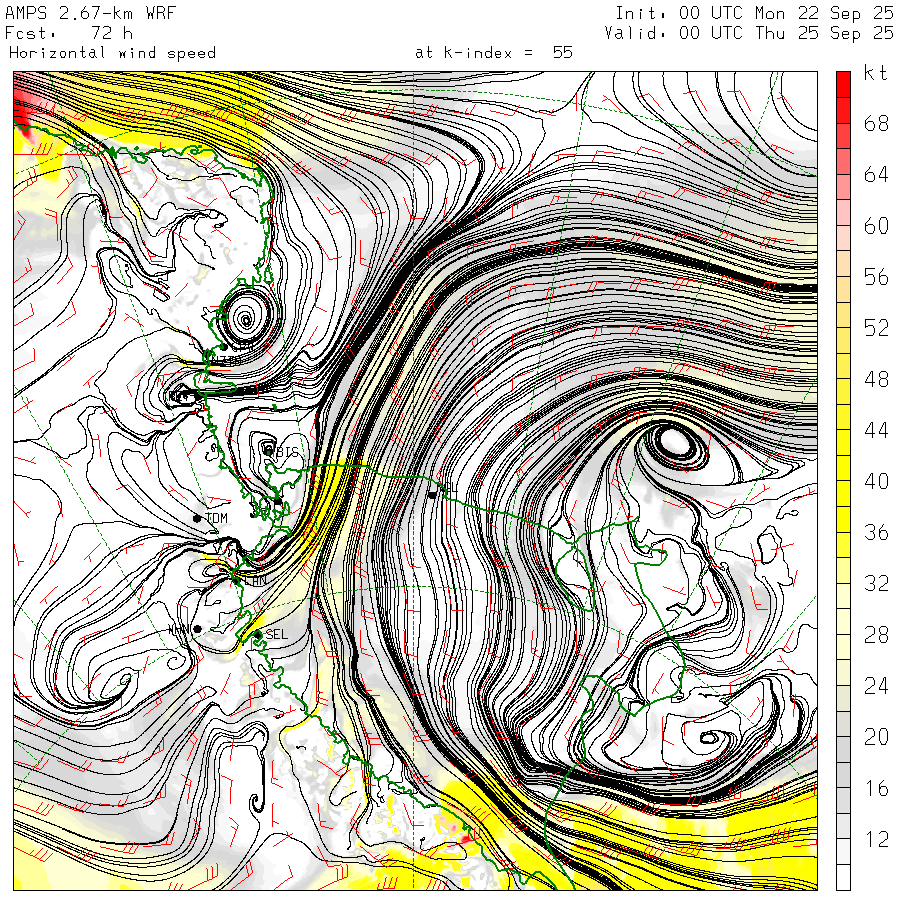Click the white swatch below 12 kt
The image size is (900, 900).
(843, 878)
